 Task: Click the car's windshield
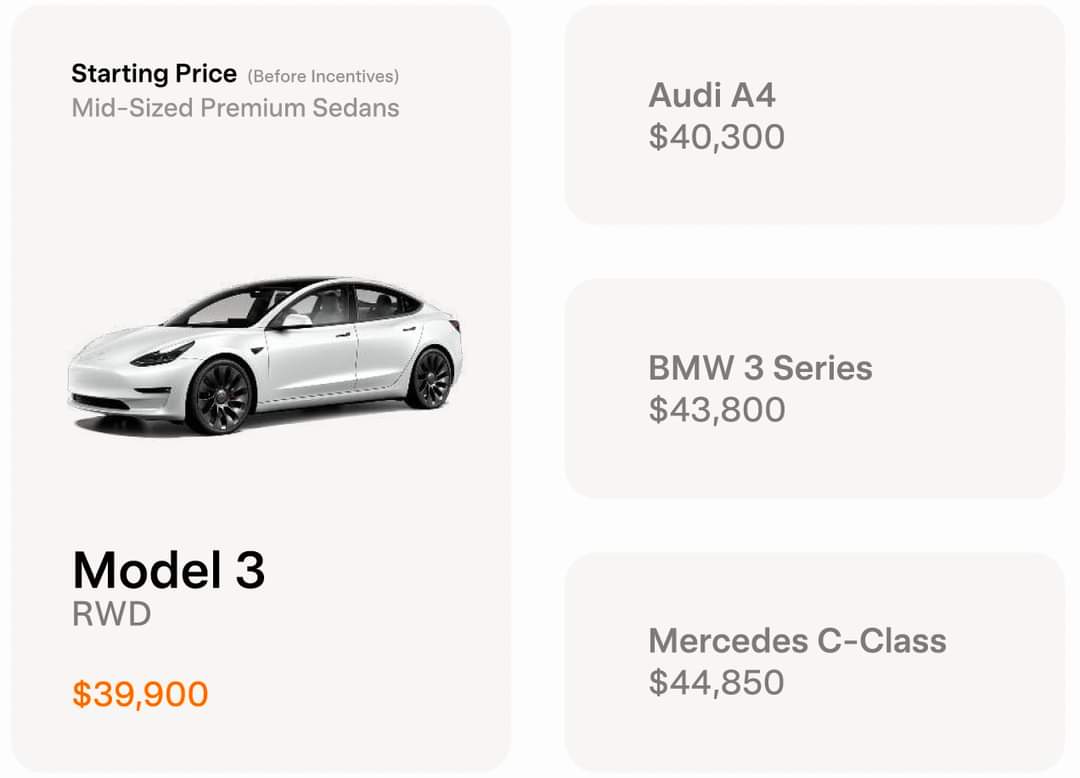pyautogui.click(x=225, y=307)
